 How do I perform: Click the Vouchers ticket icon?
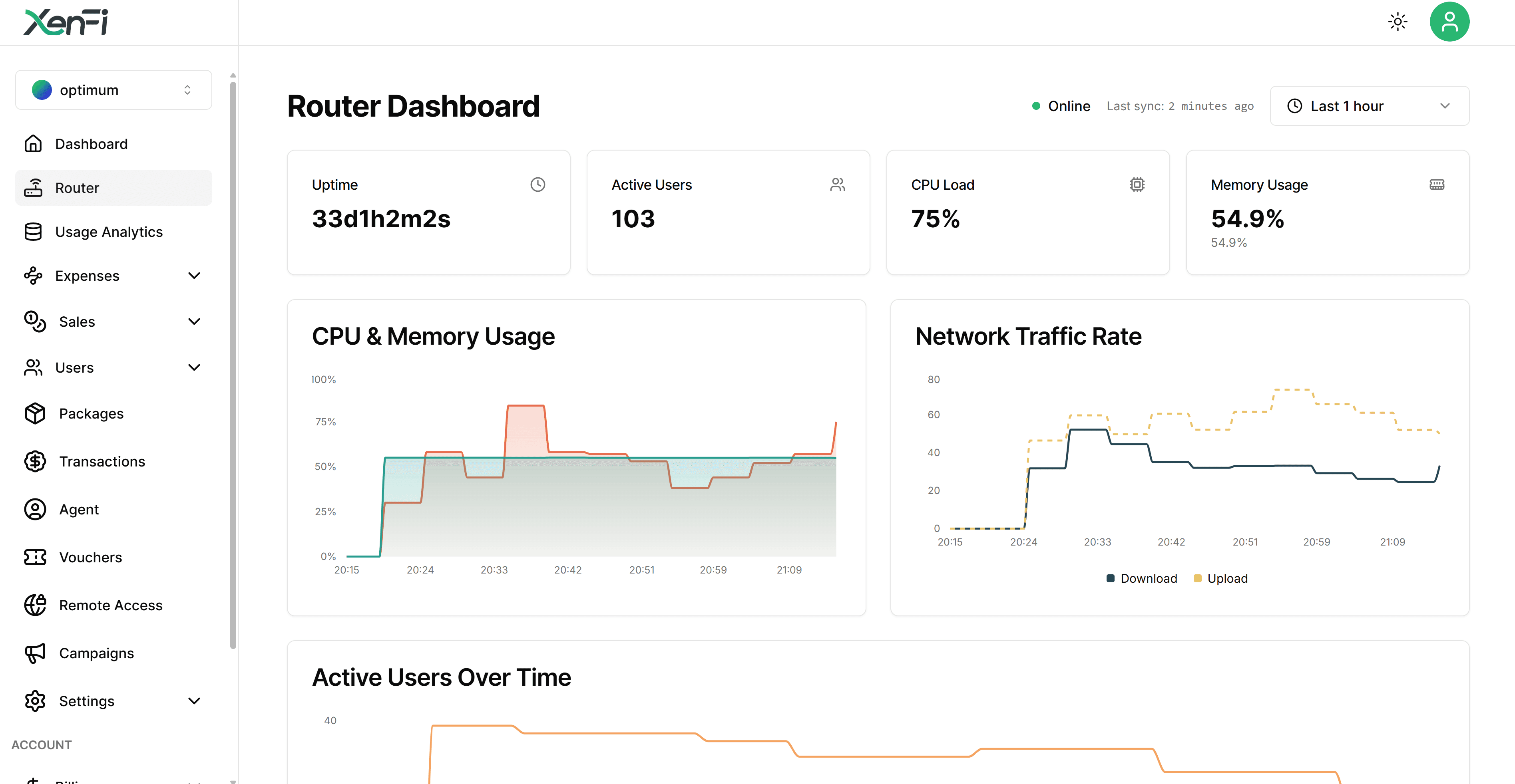pyautogui.click(x=35, y=558)
